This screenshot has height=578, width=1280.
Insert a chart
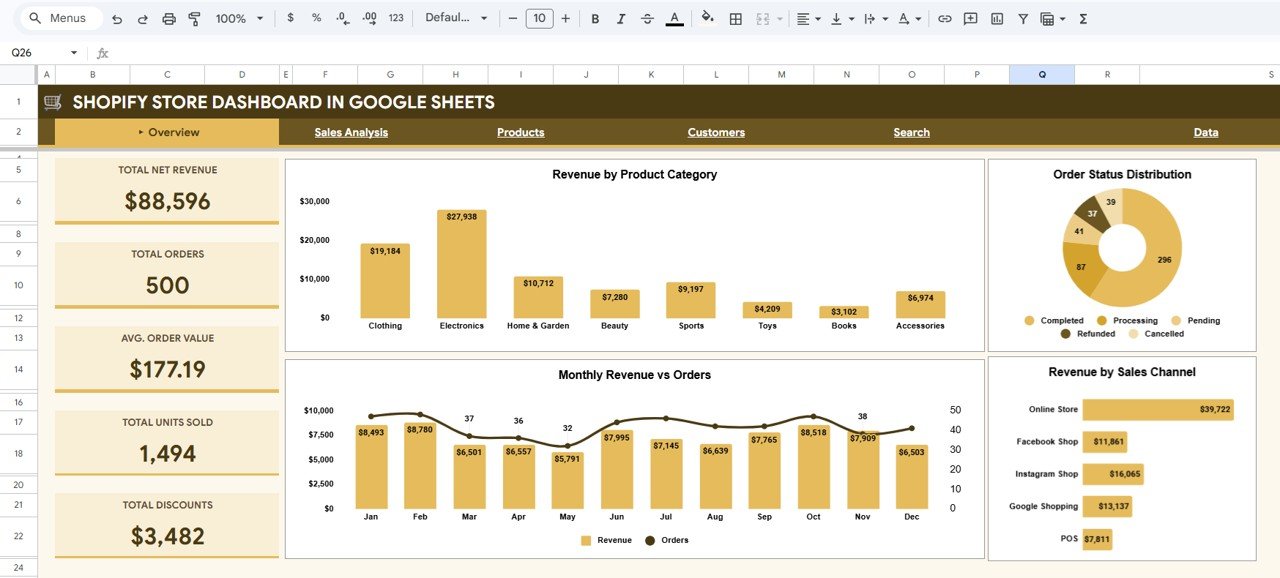(x=996, y=18)
